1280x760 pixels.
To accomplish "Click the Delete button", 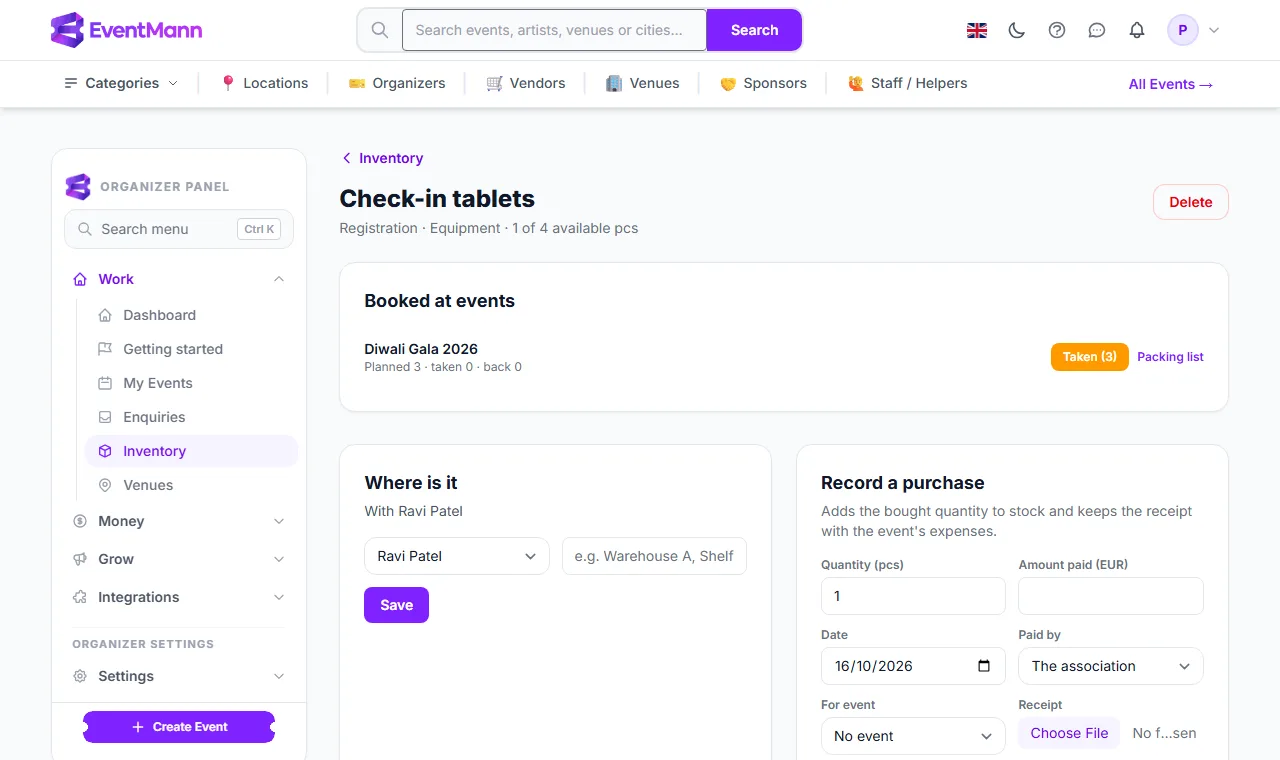I will click(1191, 202).
